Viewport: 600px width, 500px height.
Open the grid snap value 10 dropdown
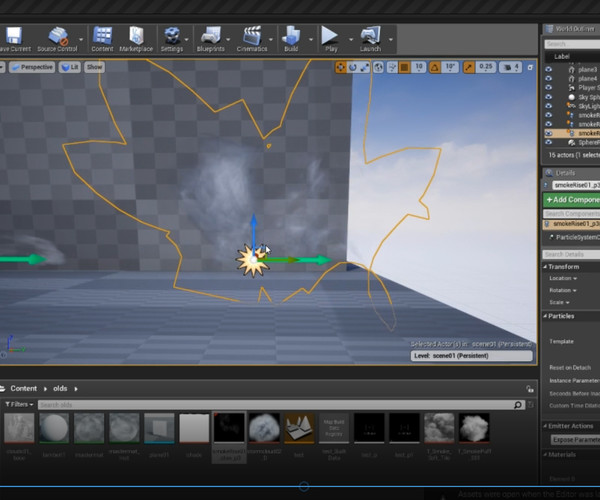tap(419, 67)
